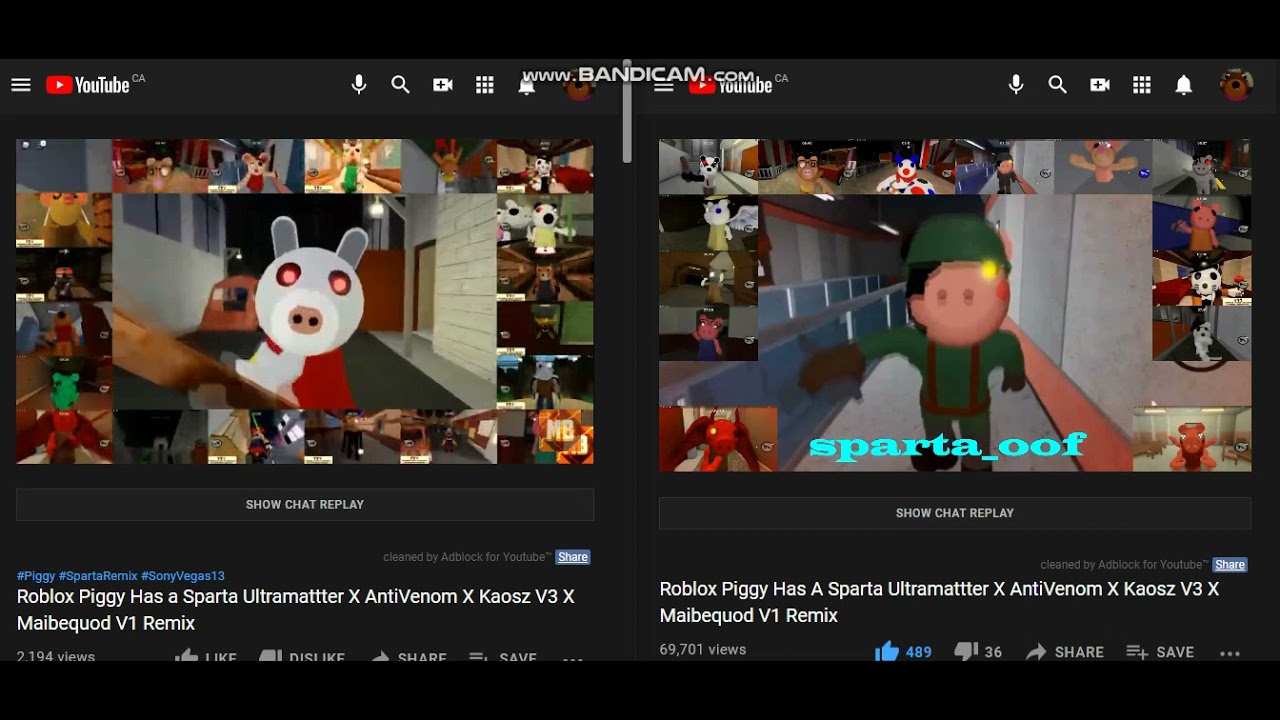
Task: Click the #Piggy hashtag link
Action: (36, 576)
